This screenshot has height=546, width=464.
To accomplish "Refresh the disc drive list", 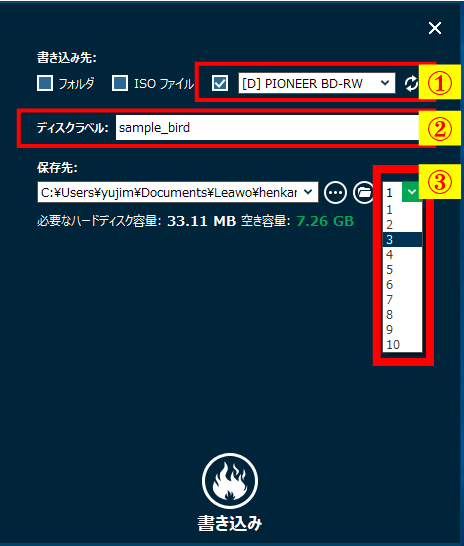I will click(411, 84).
